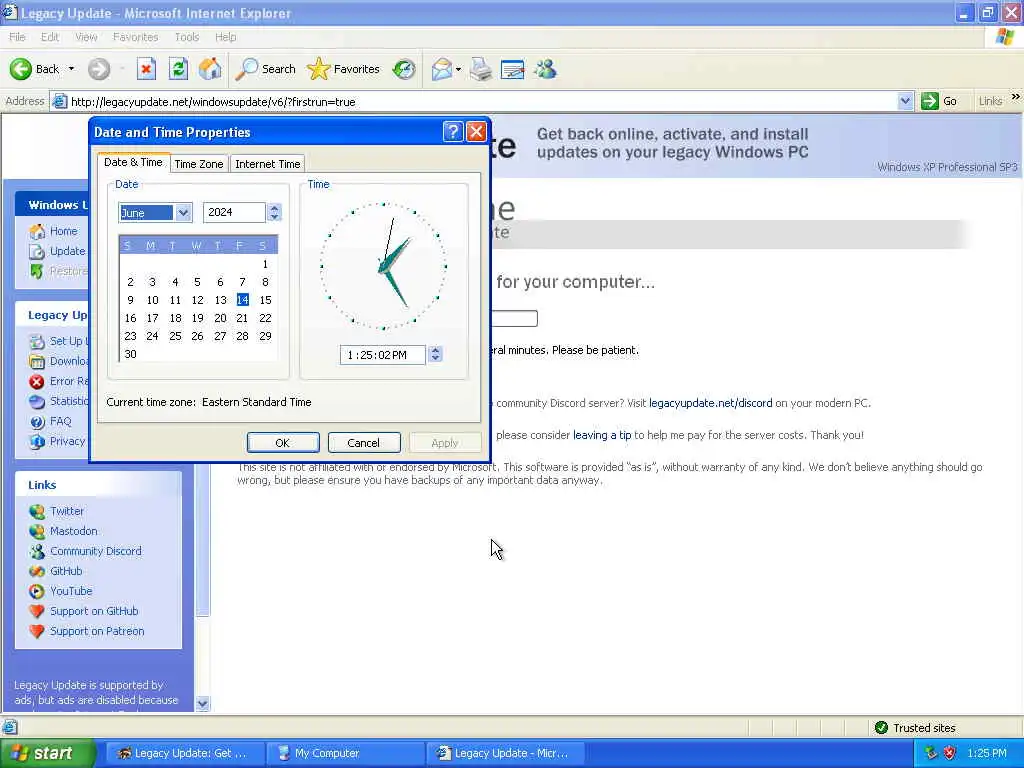Open the View menu
Screen dimensions: 1024x768
[86, 37]
